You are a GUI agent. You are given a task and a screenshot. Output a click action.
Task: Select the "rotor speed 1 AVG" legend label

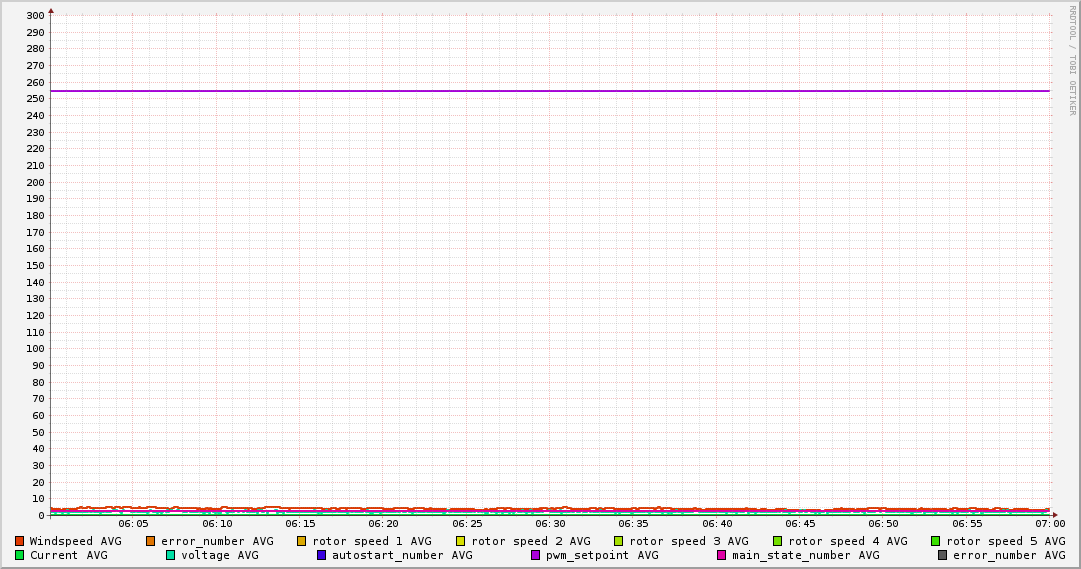click(372, 541)
